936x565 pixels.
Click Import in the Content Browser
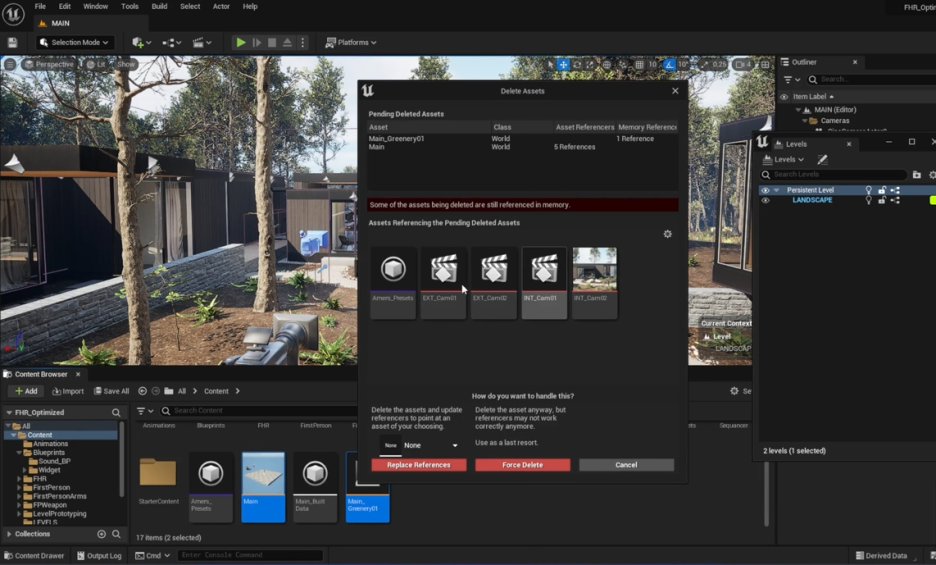point(68,391)
